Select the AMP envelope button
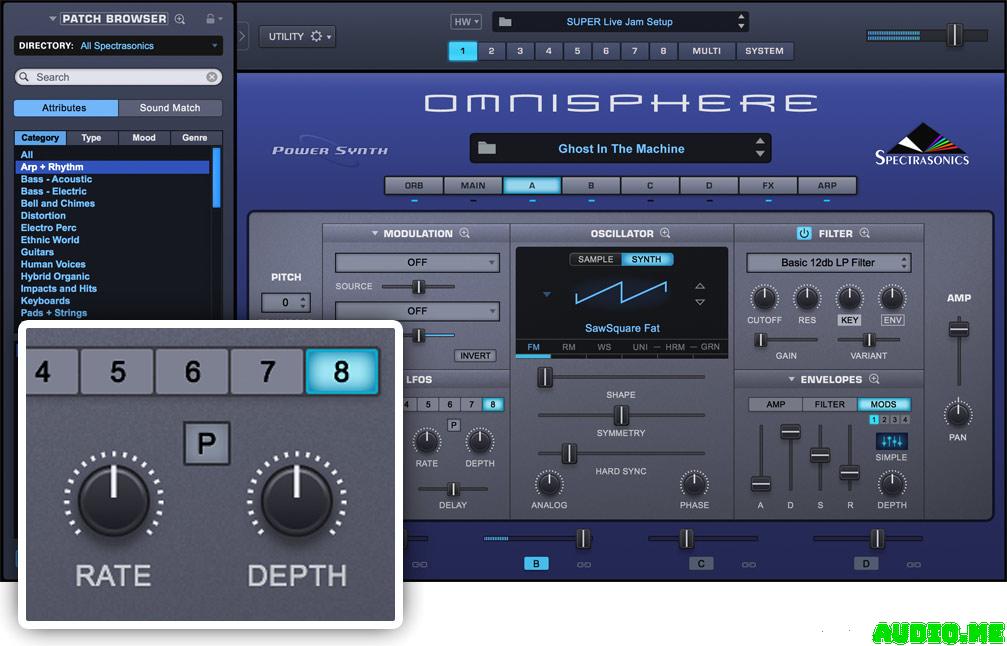Image resolution: width=1007 pixels, height=646 pixels. pyautogui.click(x=776, y=405)
